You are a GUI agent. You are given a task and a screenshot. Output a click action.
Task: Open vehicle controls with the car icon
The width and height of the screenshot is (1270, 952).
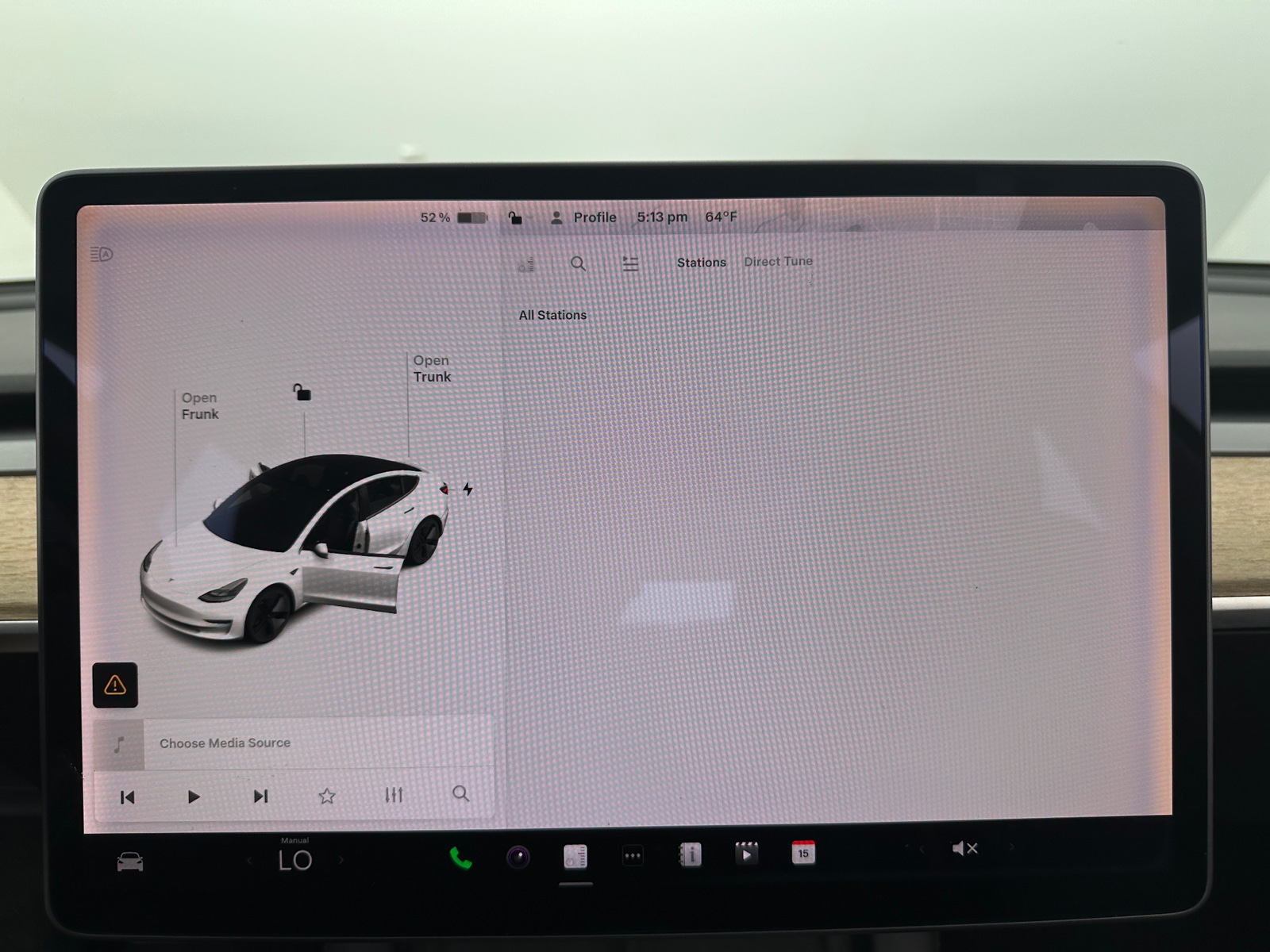[131, 861]
